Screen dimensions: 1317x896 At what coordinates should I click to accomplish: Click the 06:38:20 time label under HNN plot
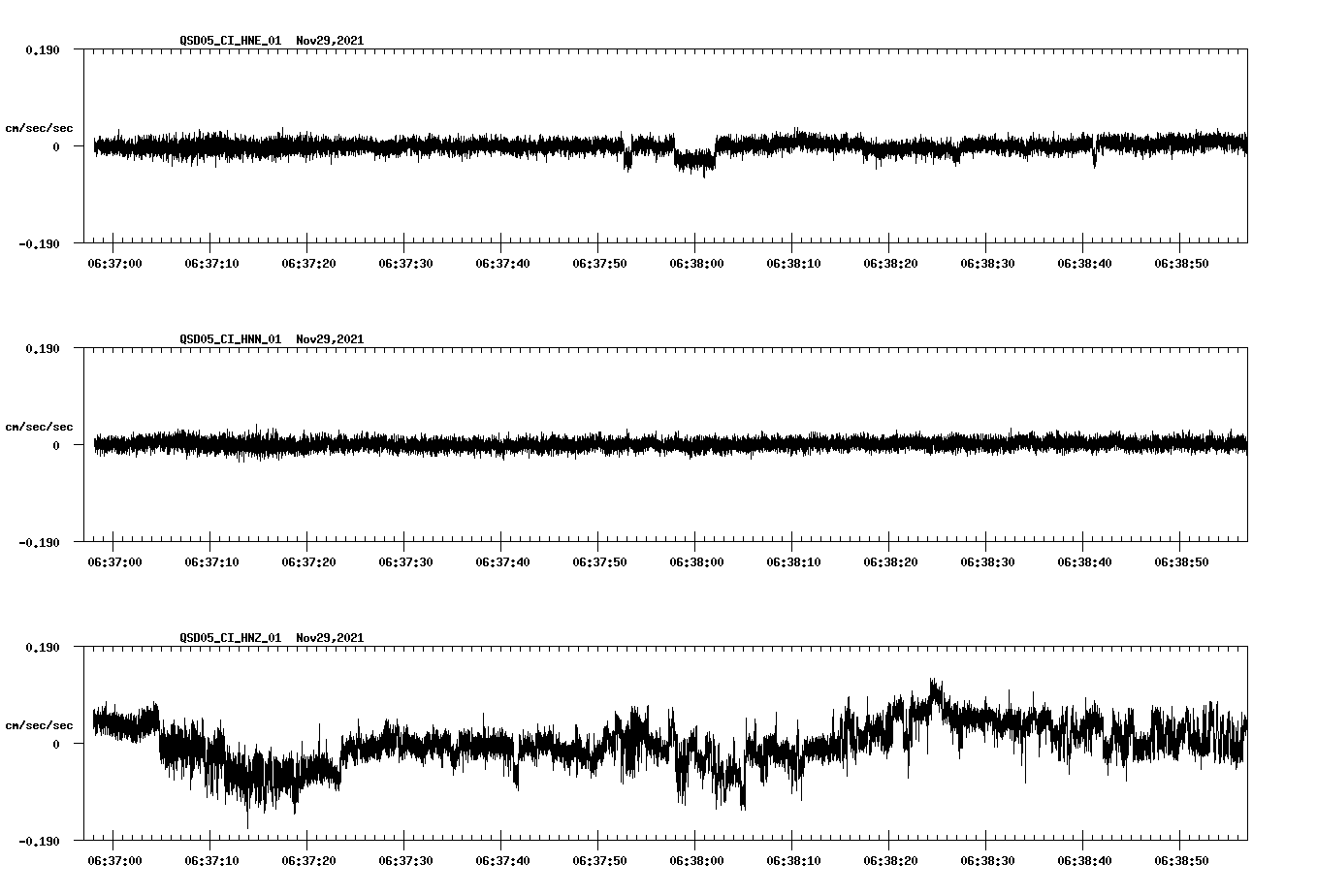point(890,562)
